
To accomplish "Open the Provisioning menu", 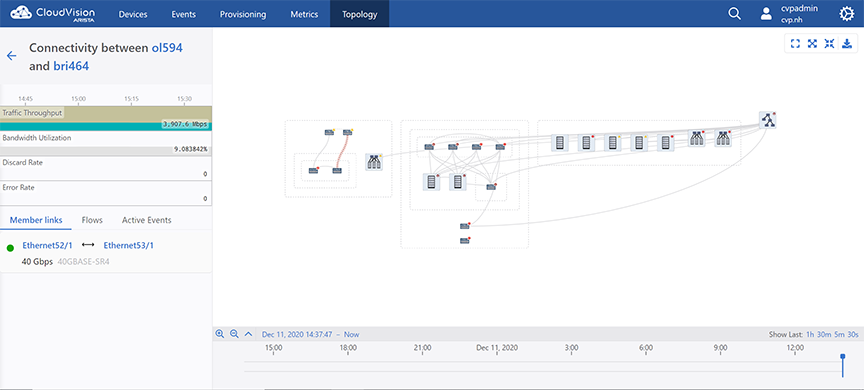I will [x=243, y=14].
